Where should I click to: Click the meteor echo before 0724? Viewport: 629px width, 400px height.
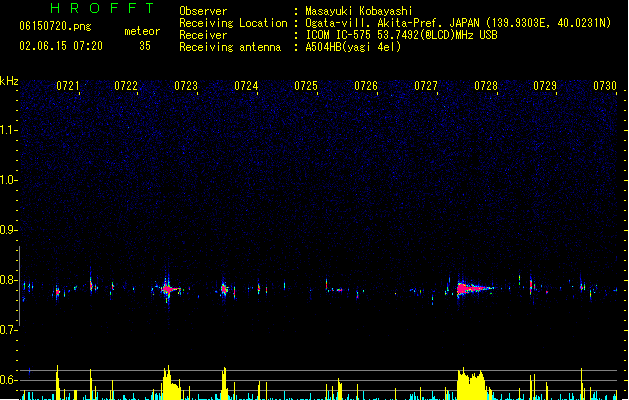pyautogui.click(x=224, y=288)
